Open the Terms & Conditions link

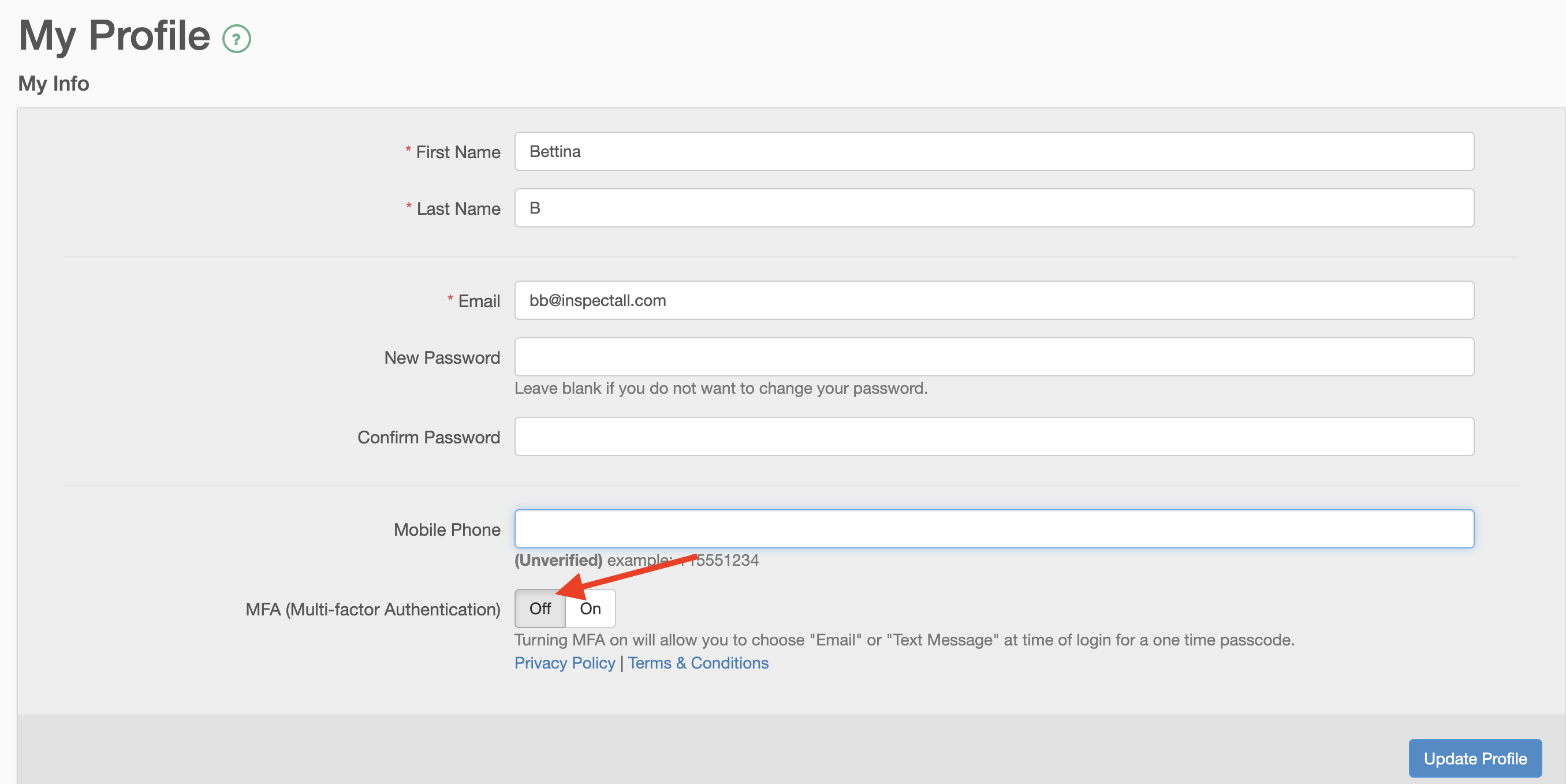pyautogui.click(x=698, y=663)
